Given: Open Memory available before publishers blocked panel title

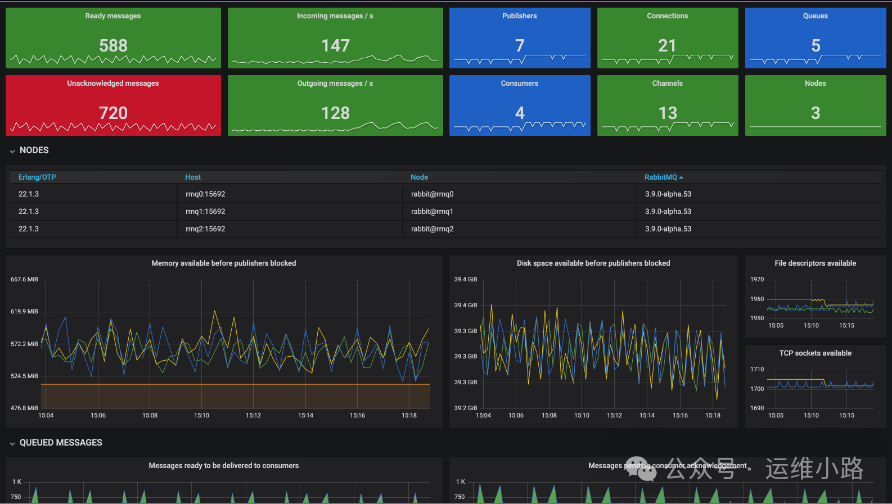Looking at the screenshot, I should coord(224,263).
